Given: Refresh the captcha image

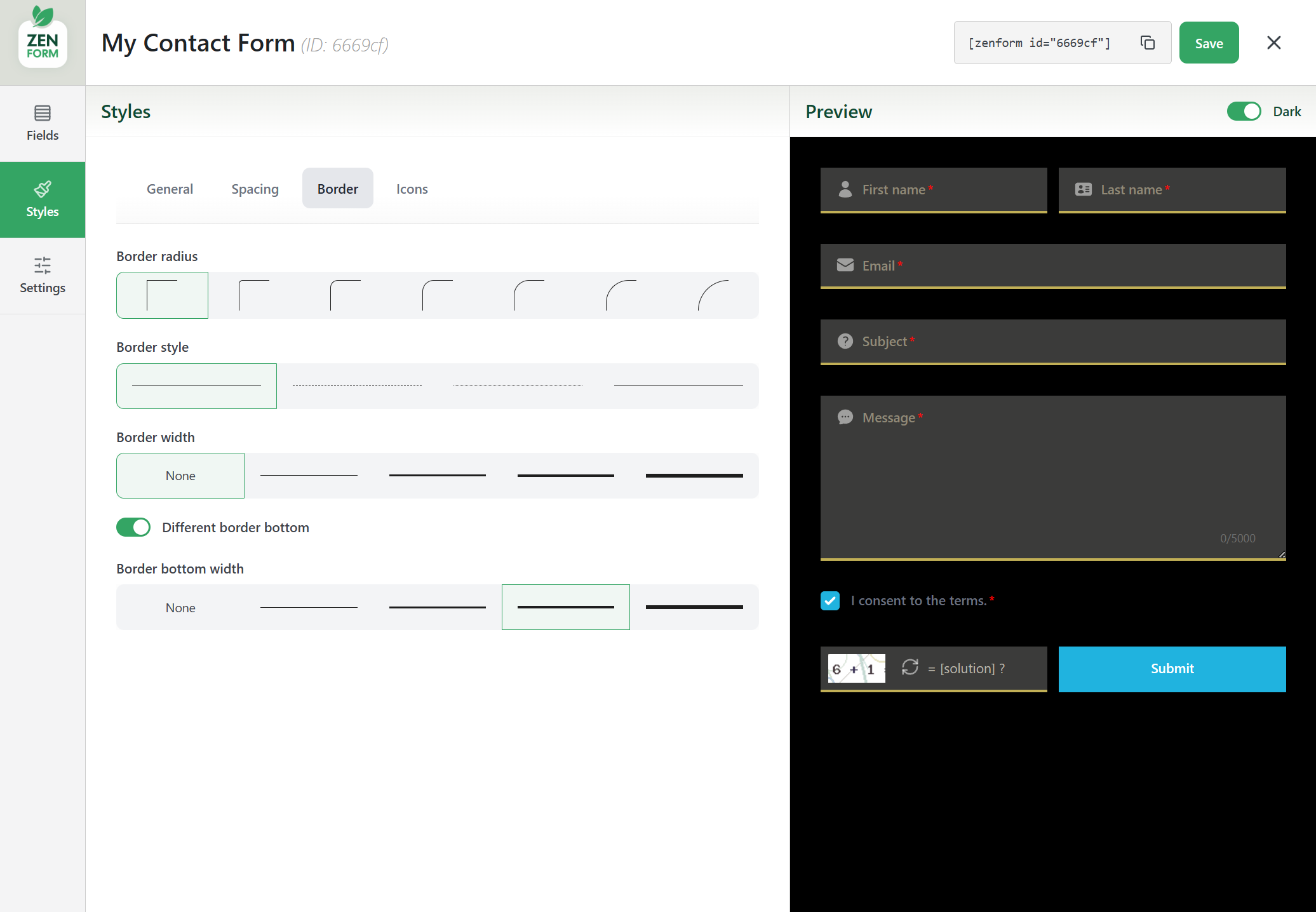Looking at the screenshot, I should click(x=910, y=667).
